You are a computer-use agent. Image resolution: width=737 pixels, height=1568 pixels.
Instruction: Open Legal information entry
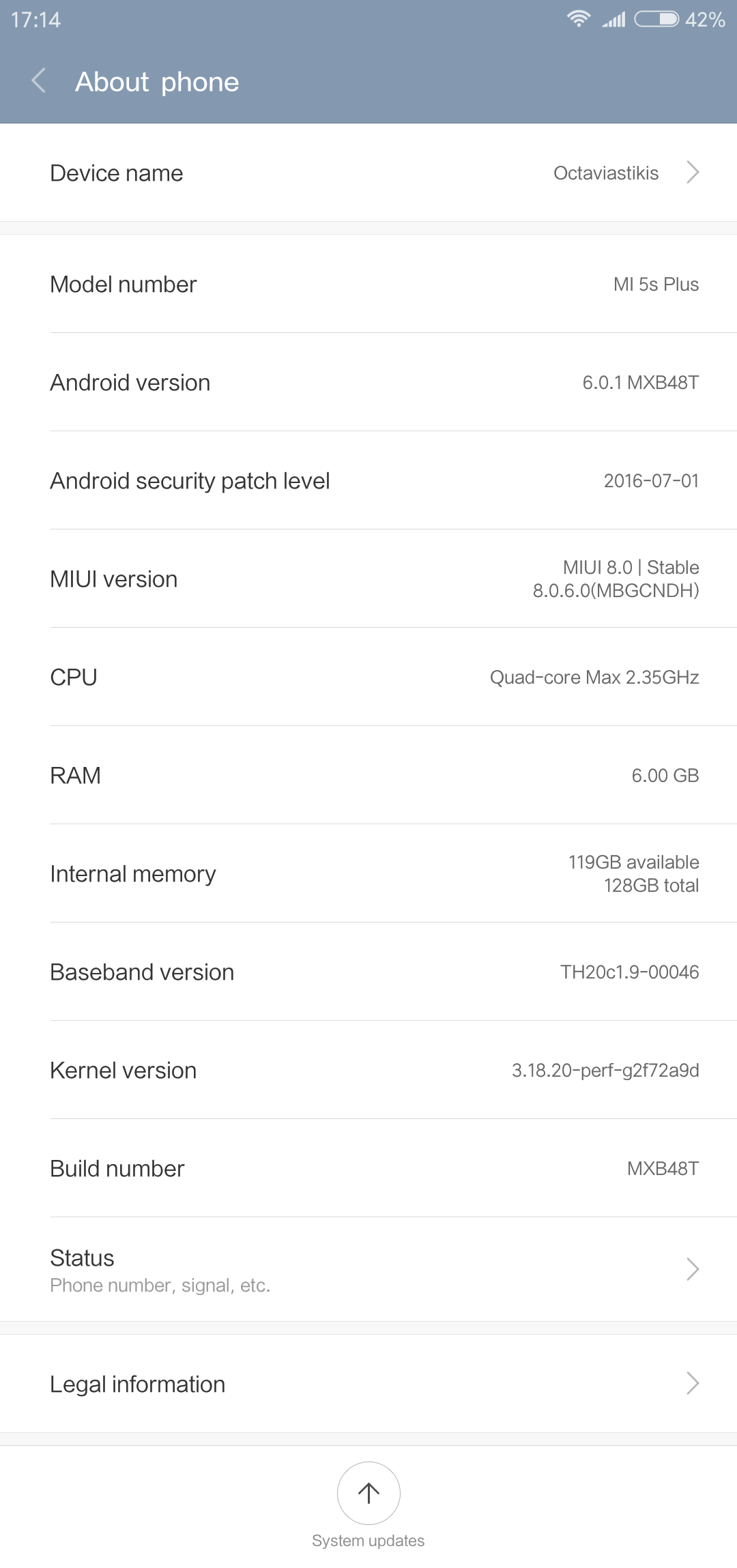369,1384
